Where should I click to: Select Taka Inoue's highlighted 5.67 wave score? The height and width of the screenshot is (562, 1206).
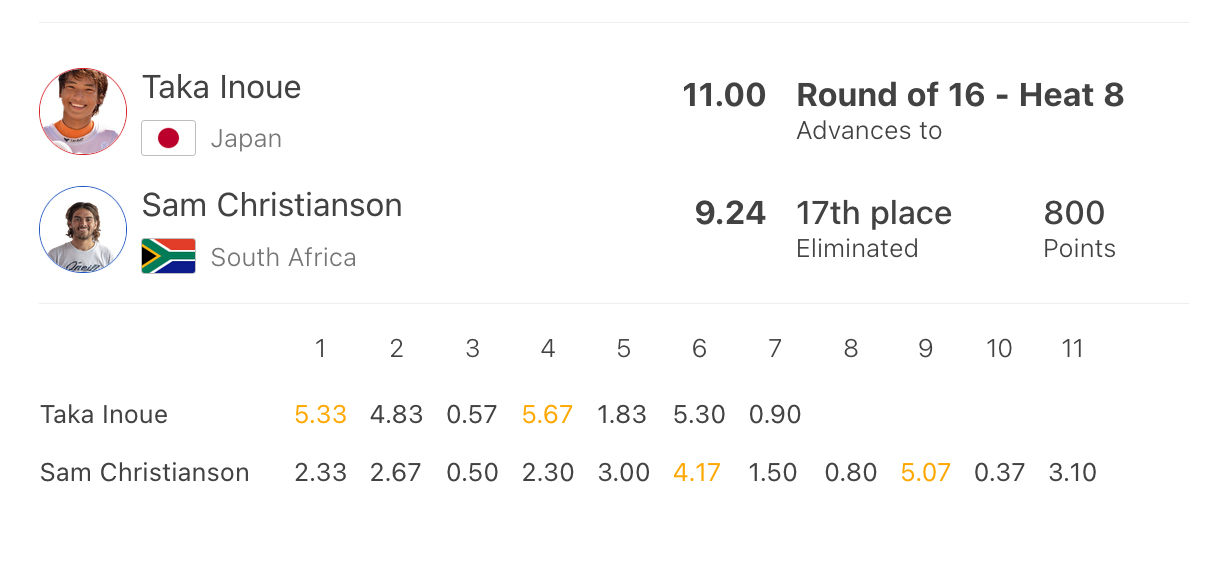[547, 414]
